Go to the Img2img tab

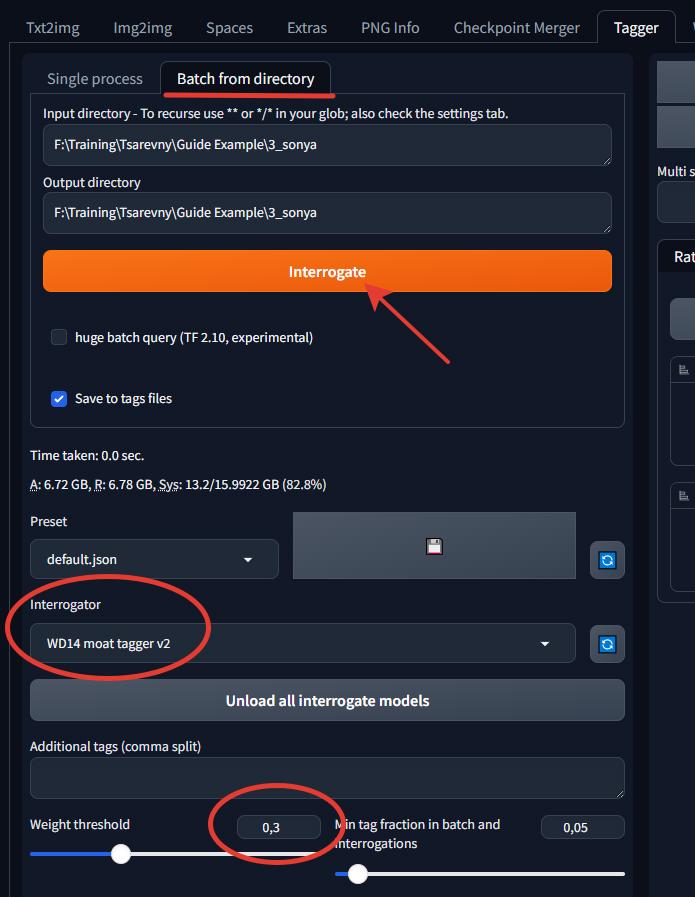pos(142,27)
